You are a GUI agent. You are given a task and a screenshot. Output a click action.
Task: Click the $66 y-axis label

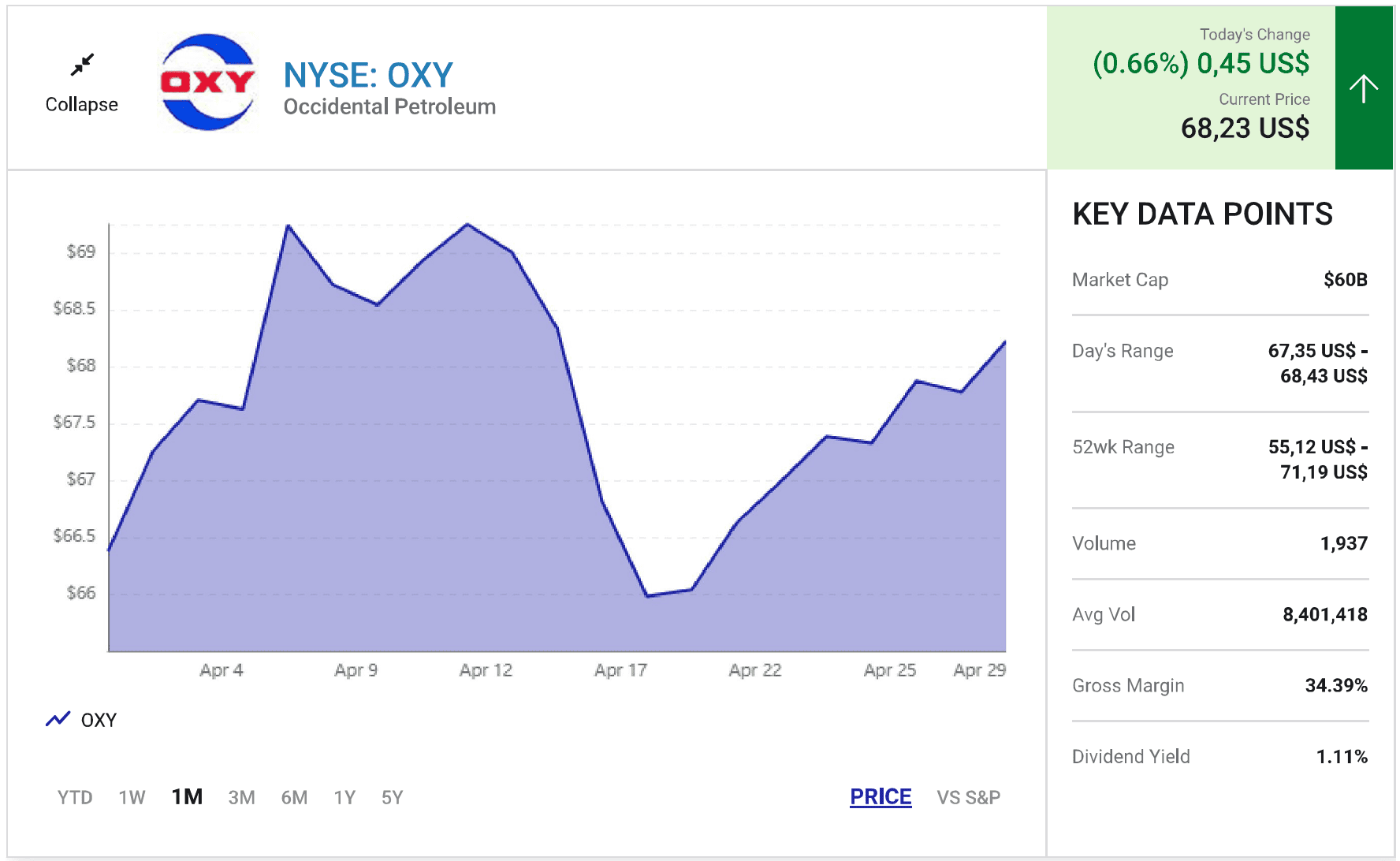[81, 592]
